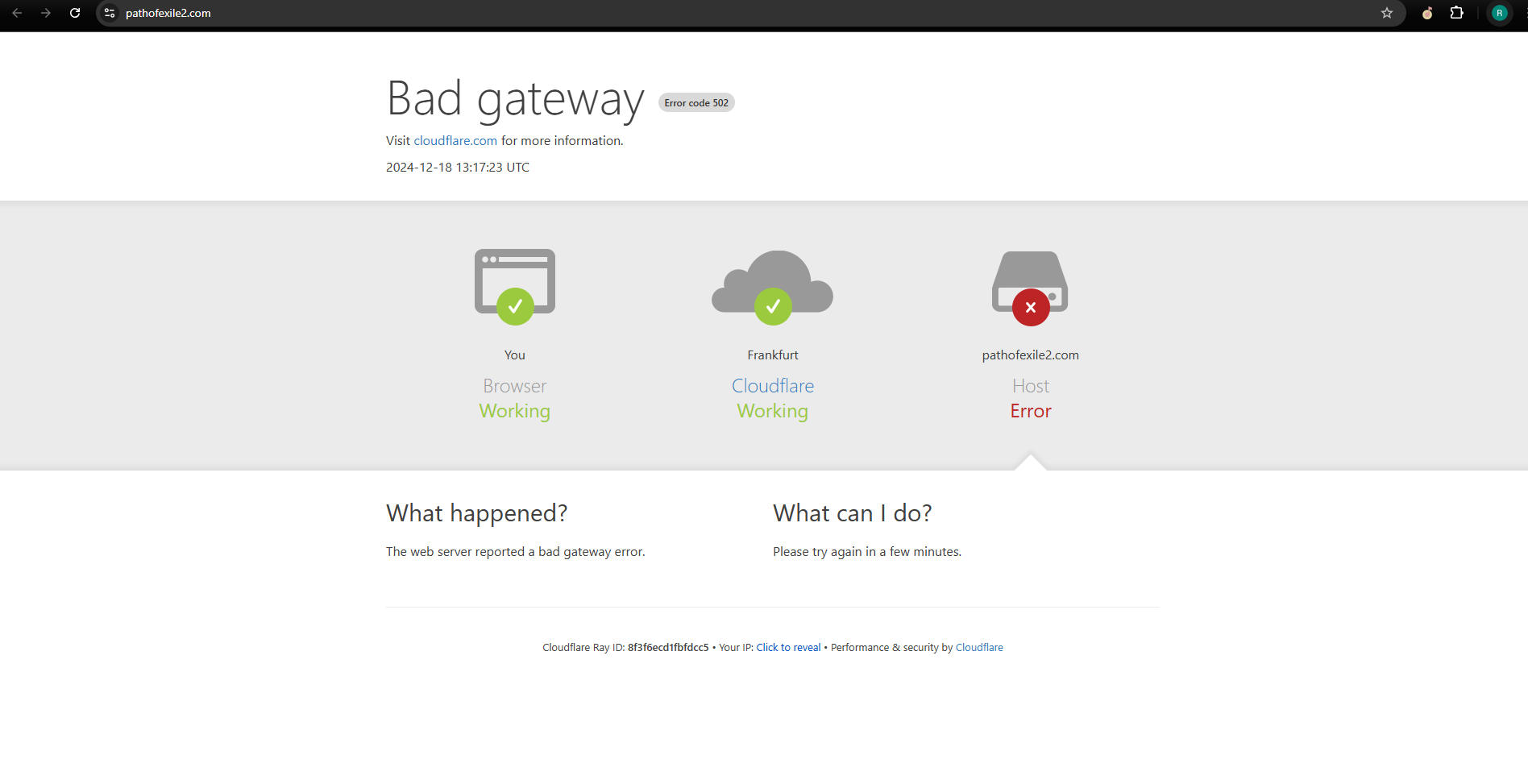1528x784 pixels.
Task: Click the Cloudflare cloud status icon
Action: pos(772,286)
